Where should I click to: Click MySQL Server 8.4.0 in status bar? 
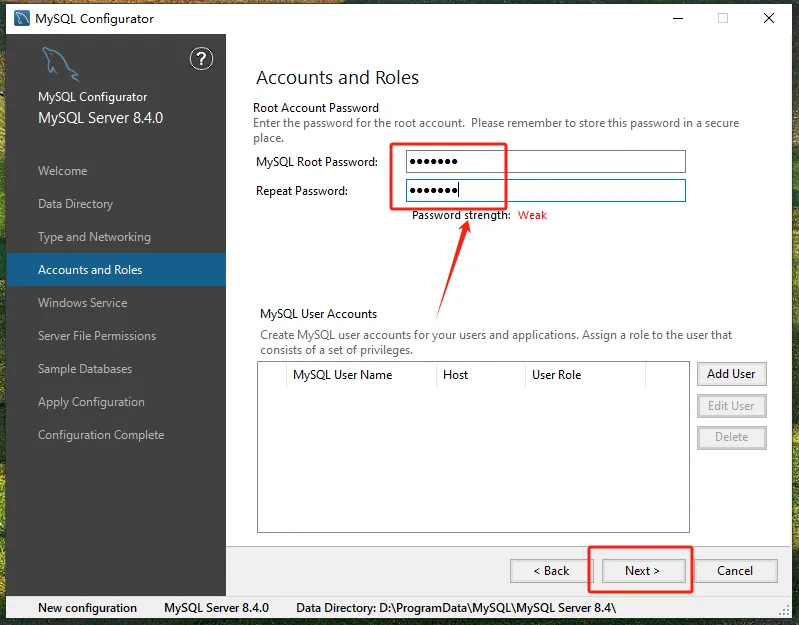pos(216,608)
